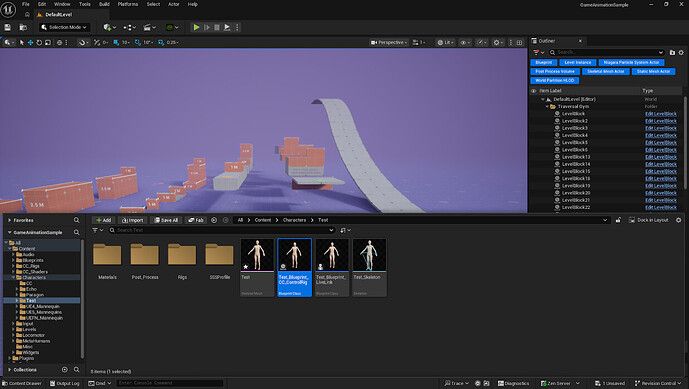Open viewport settings gear menu
This screenshot has width=689, height=389.
click(498, 43)
